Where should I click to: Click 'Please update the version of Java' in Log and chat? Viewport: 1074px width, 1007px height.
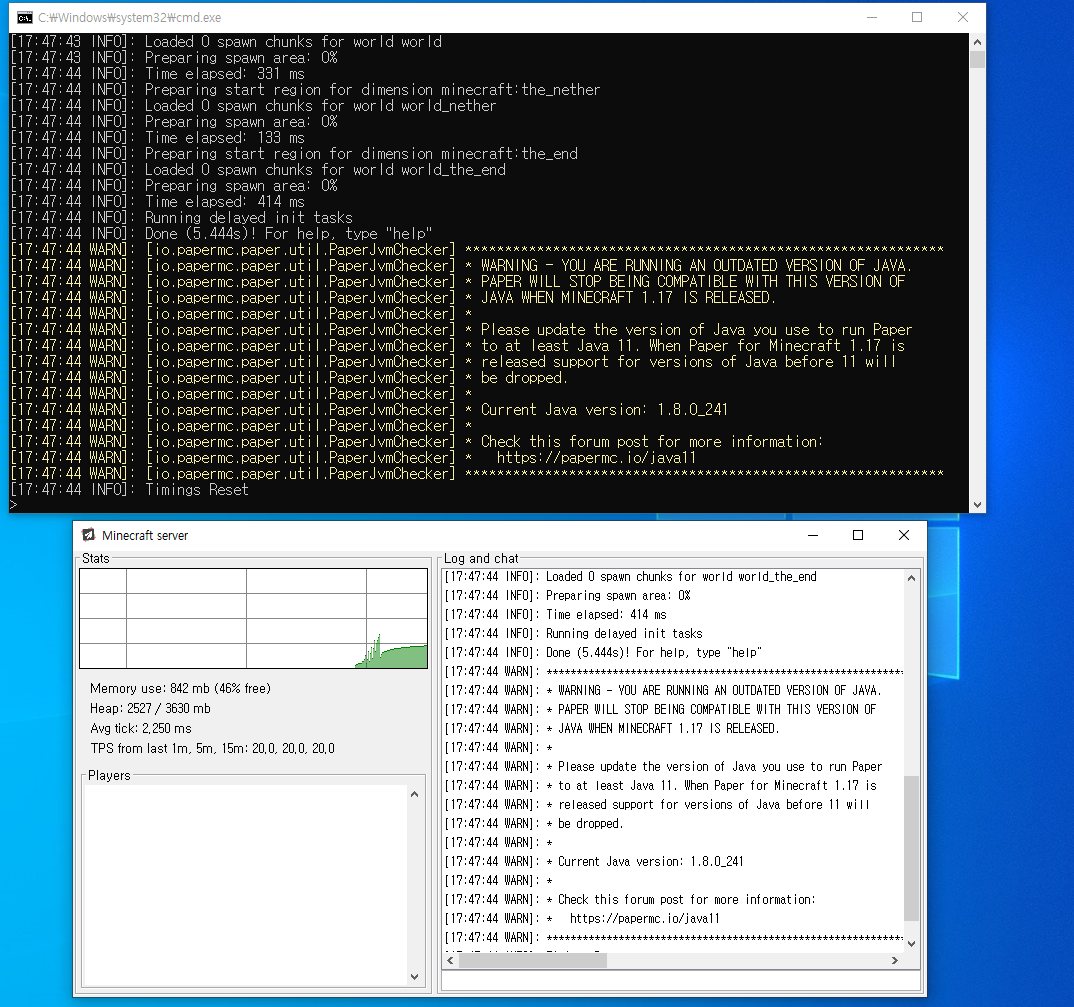[x=720, y=767]
